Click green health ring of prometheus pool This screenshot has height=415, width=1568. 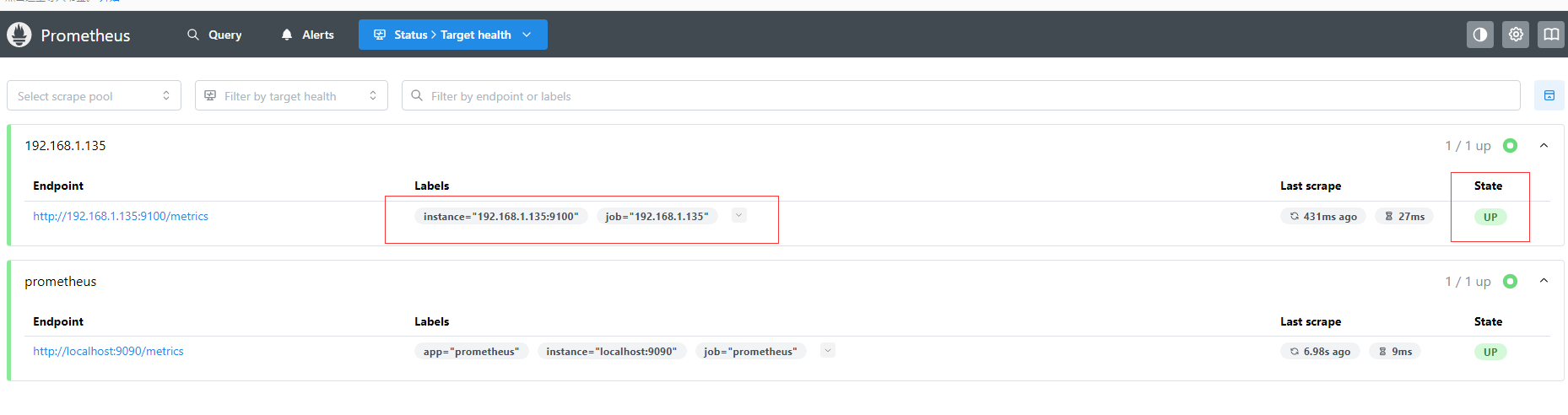(x=1511, y=281)
